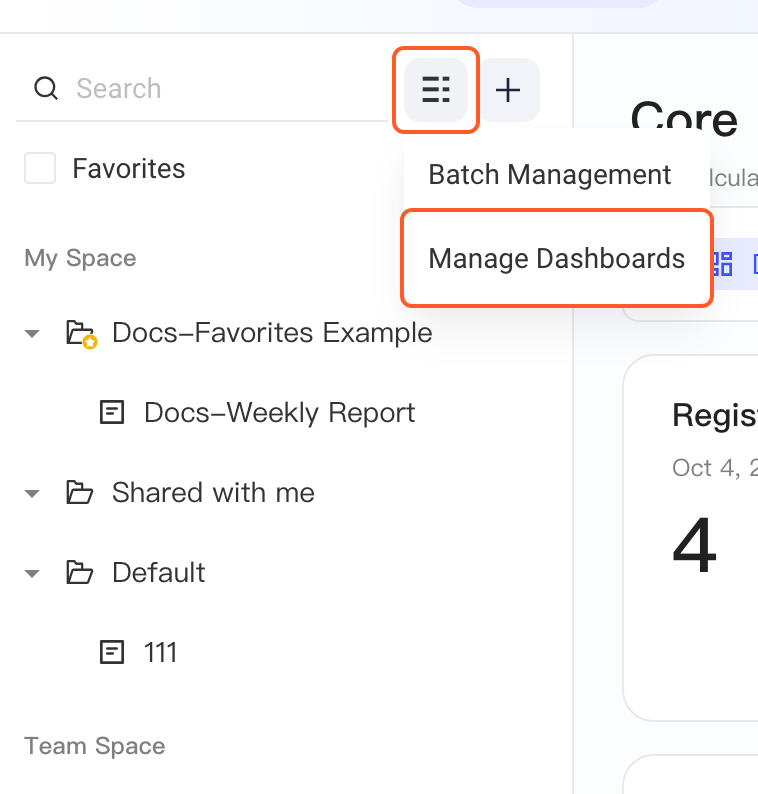Click the large number 4 in card
758x794 pixels.
[694, 545]
